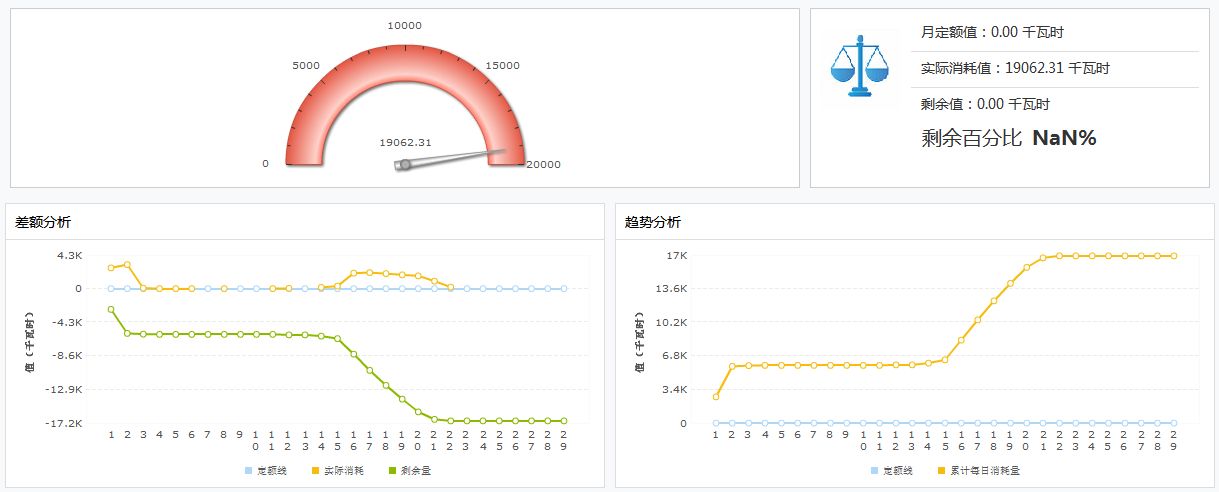
Task: Select the 趋势分析 panel title
Action: pyautogui.click(x=653, y=222)
